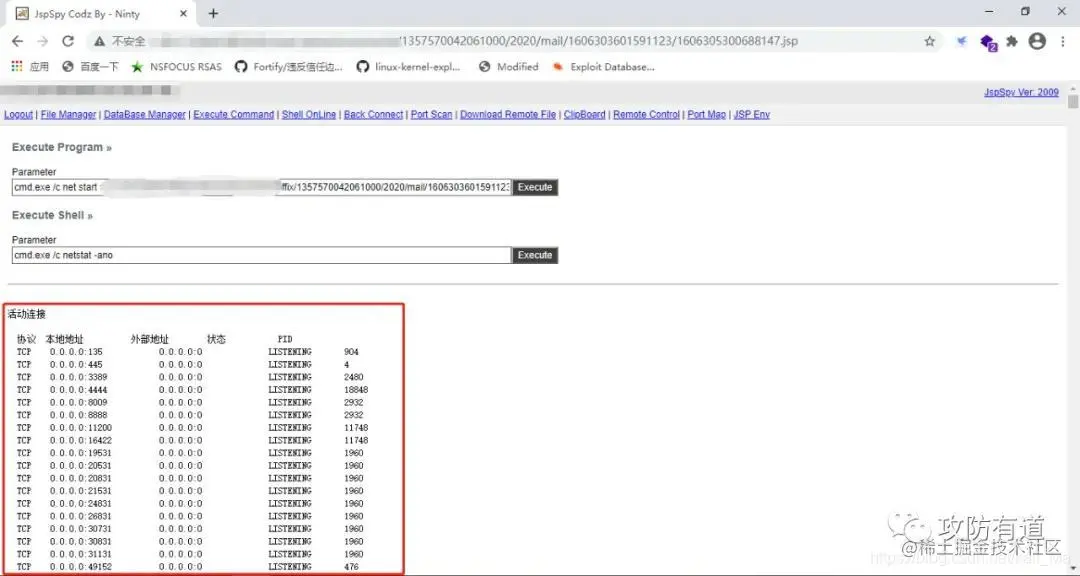Open the linux-kernel-expl... bookmark
The width and height of the screenshot is (1080, 576).
[x=408, y=67]
